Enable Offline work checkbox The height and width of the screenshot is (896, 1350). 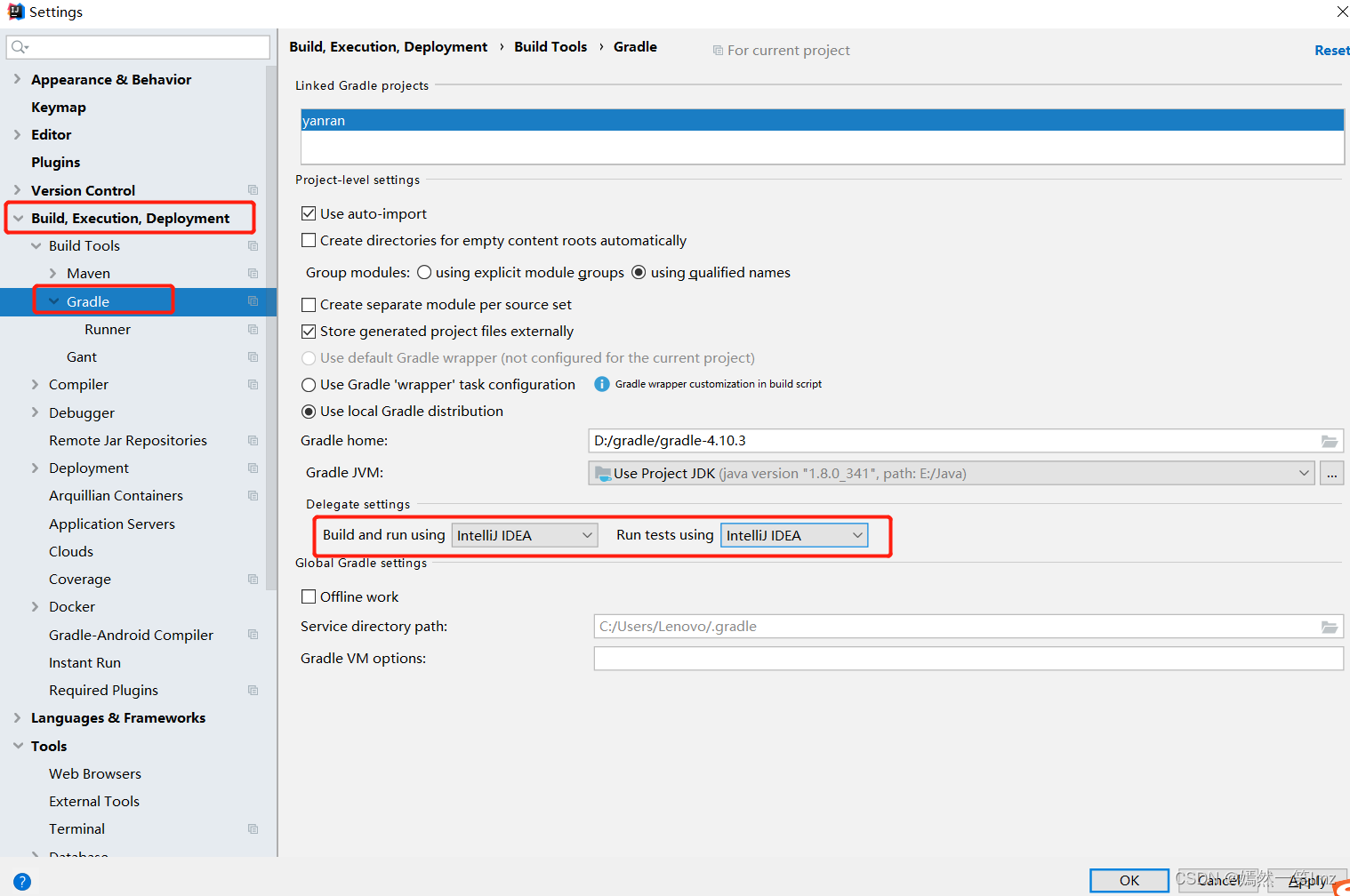[309, 596]
